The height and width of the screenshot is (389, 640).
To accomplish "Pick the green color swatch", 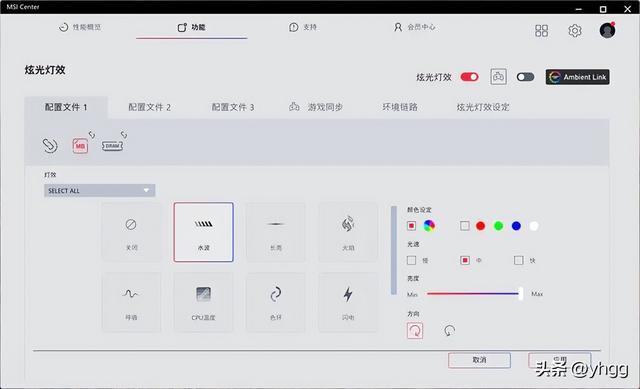I will click(498, 226).
